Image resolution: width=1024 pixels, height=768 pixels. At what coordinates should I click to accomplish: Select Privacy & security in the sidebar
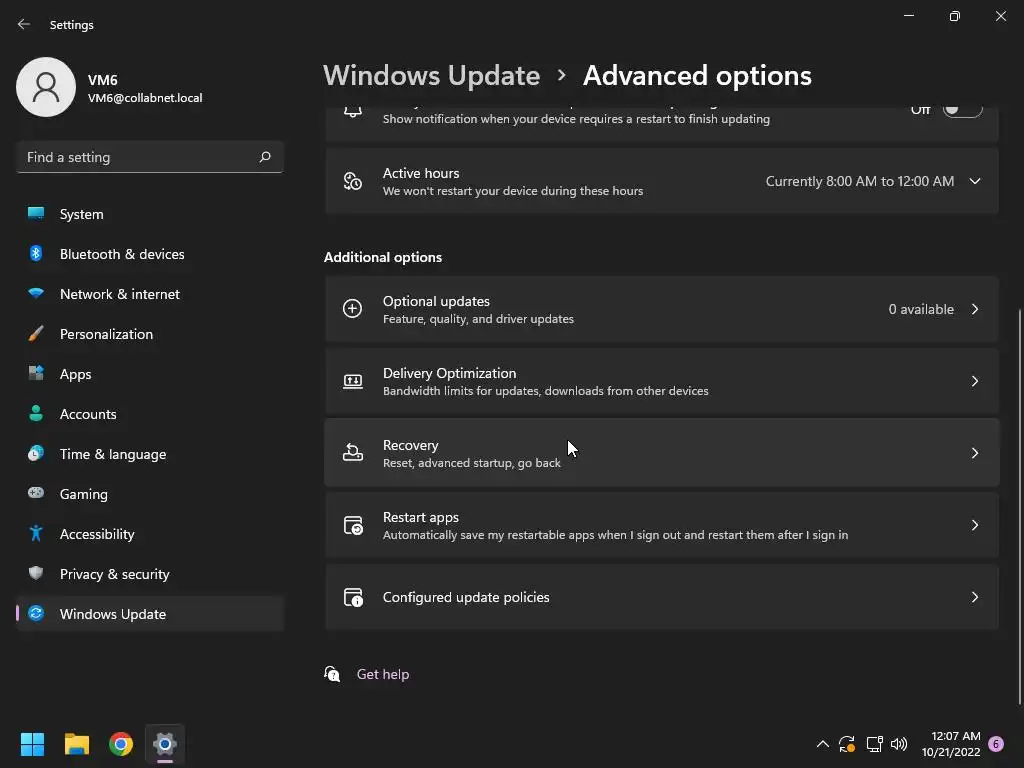(x=150, y=574)
